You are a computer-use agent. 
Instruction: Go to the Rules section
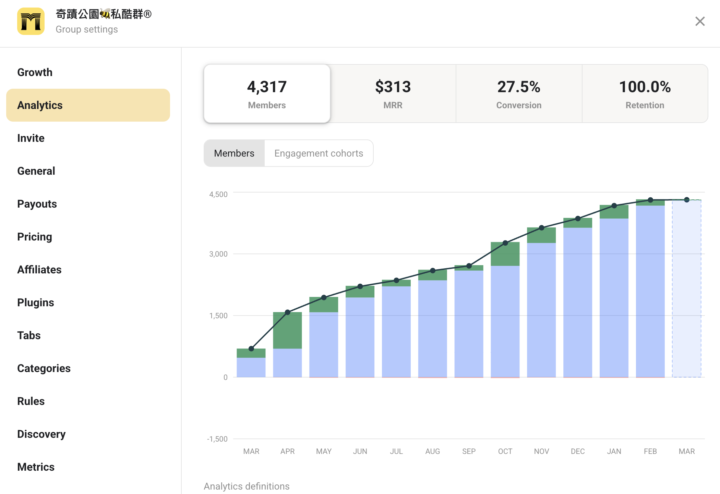pos(31,402)
